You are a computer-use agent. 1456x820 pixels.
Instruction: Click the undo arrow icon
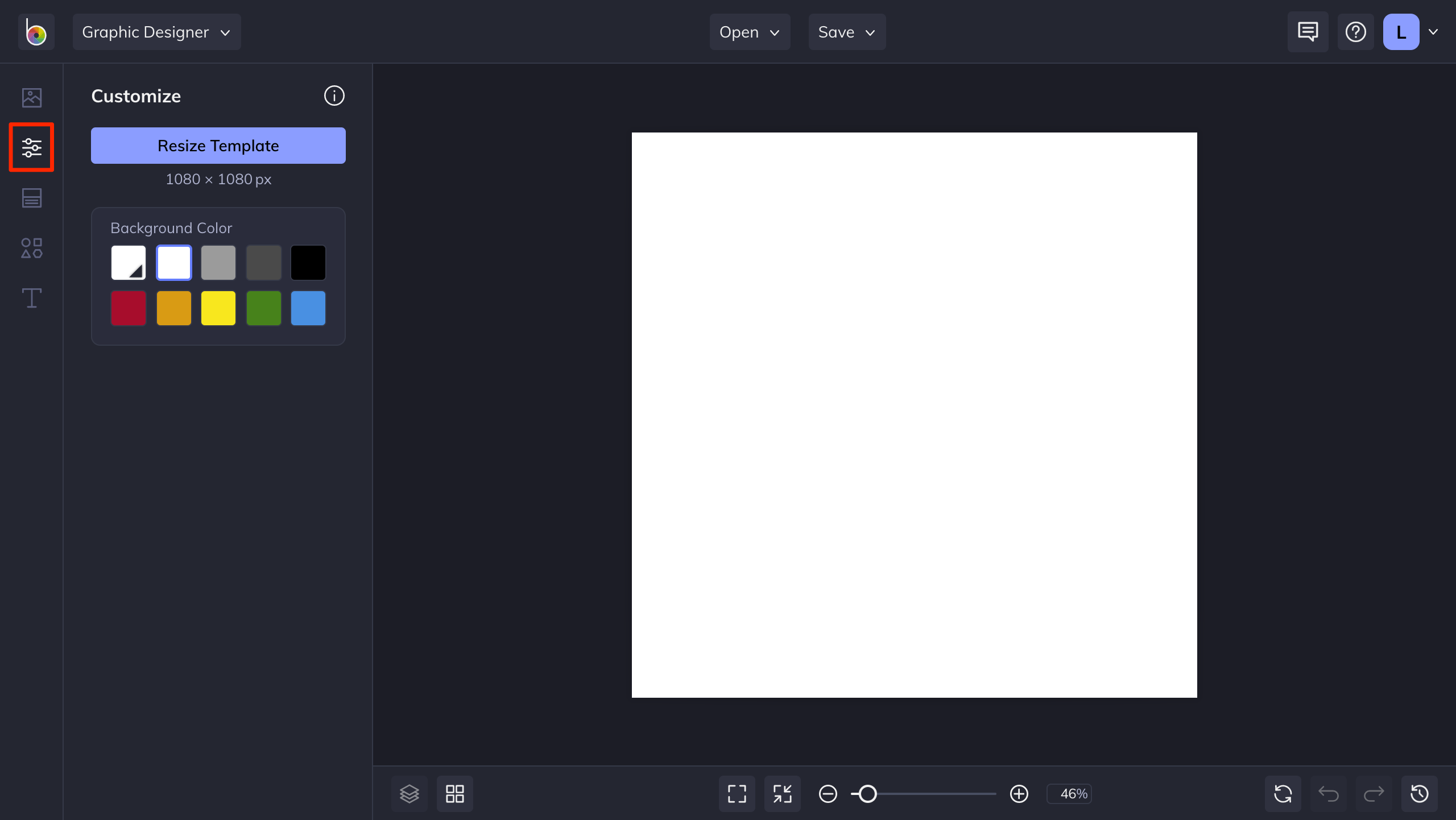(1328, 793)
